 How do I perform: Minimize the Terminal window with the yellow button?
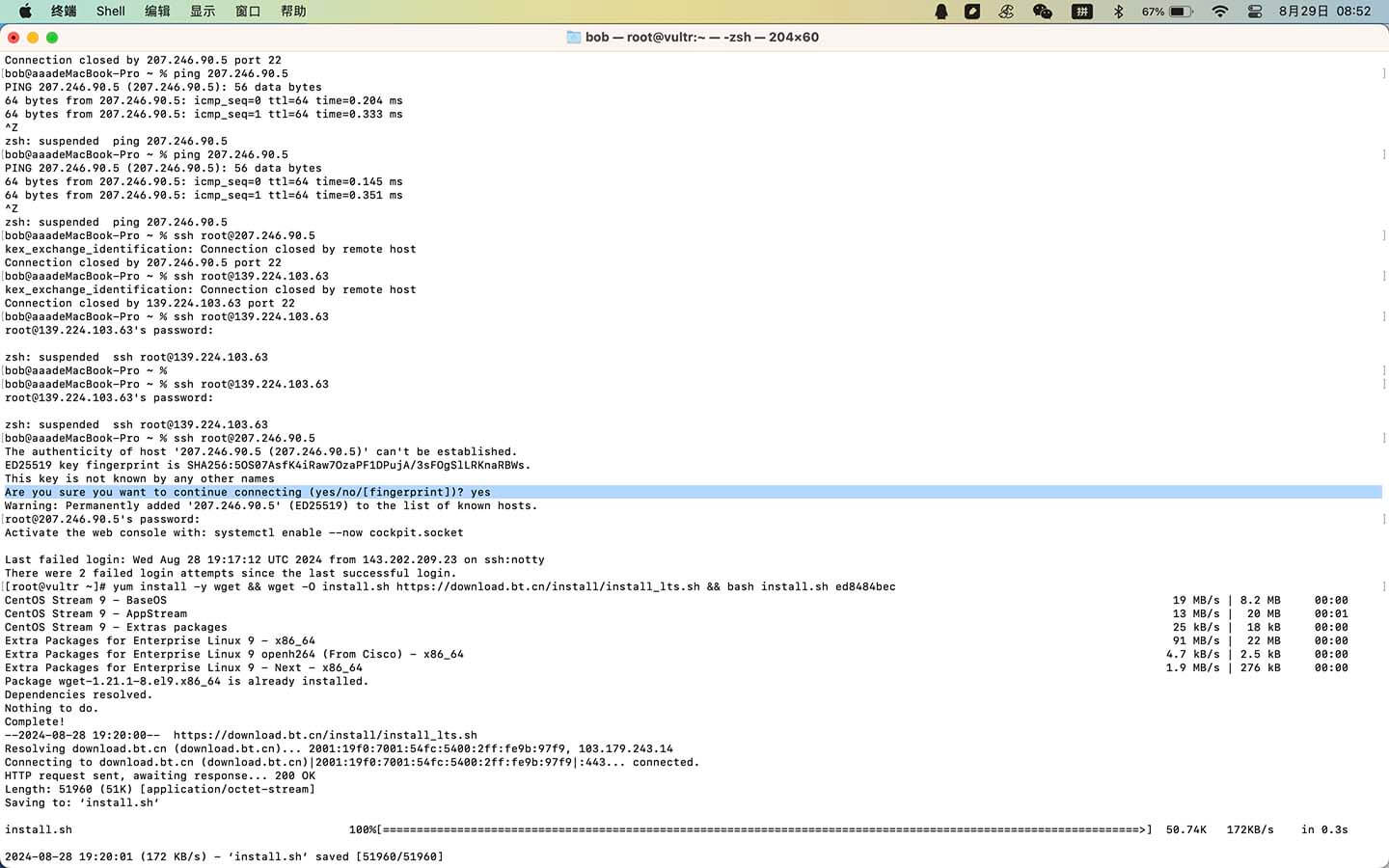tap(33, 38)
